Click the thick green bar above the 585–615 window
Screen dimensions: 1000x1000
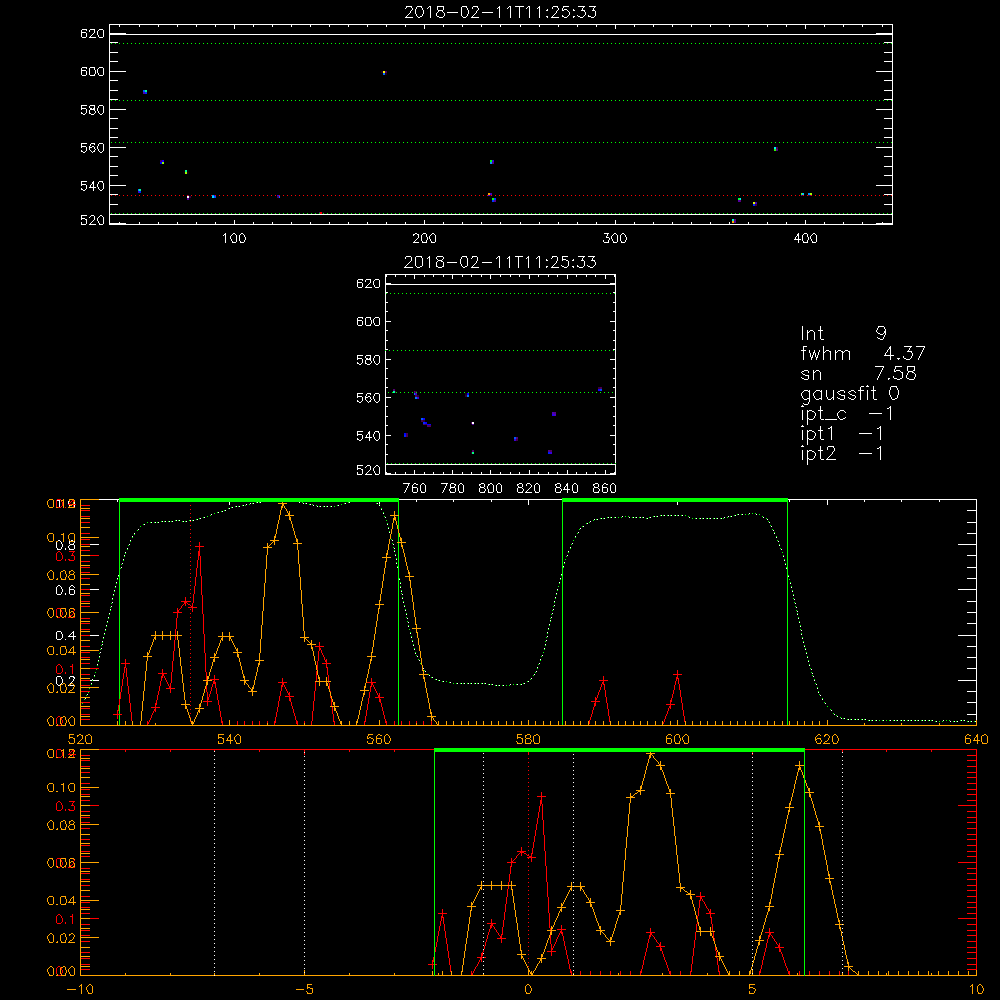pyautogui.click(x=675, y=500)
